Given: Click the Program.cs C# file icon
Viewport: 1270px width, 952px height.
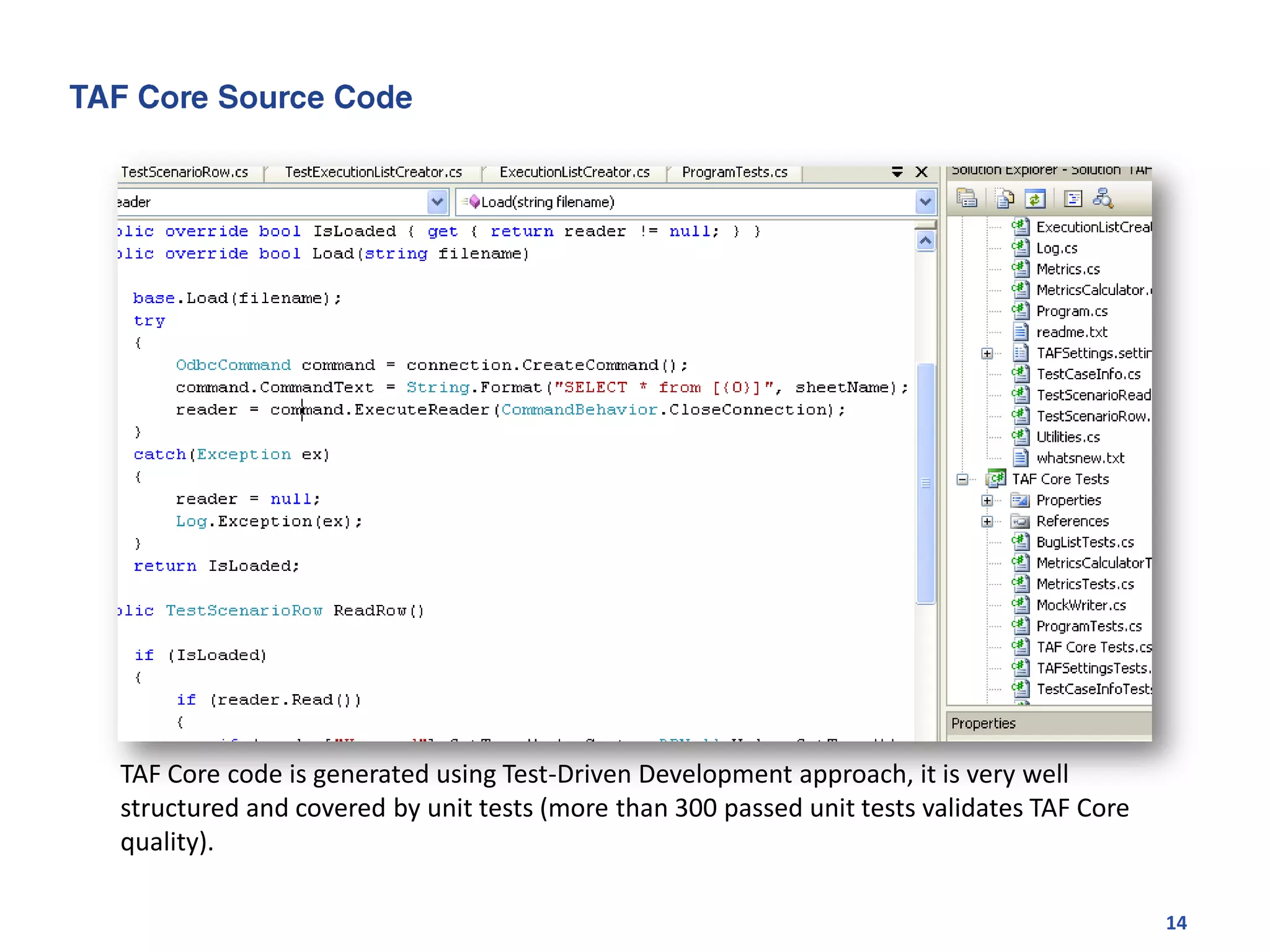Looking at the screenshot, I should click(1021, 311).
